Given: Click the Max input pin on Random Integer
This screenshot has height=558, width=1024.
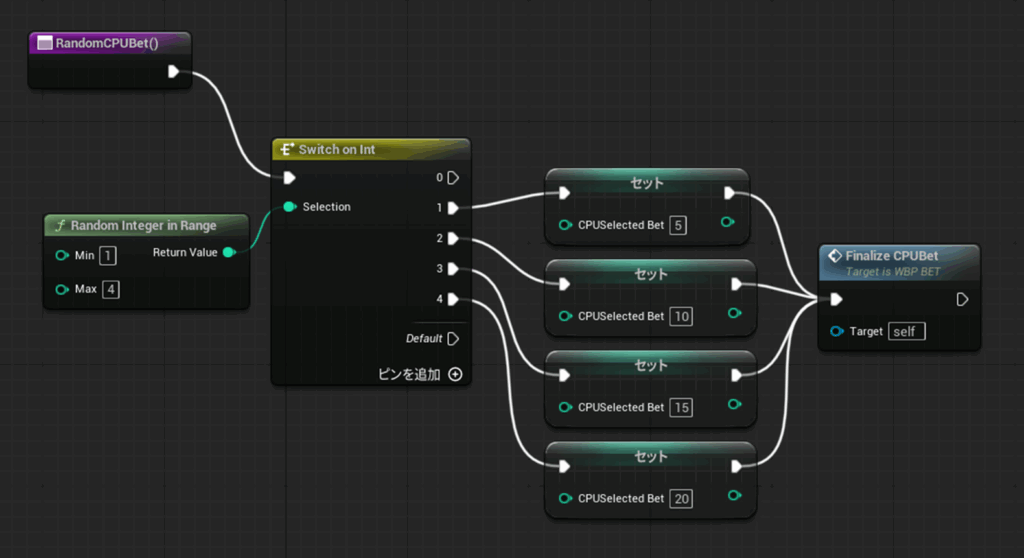Looking at the screenshot, I should coord(62,290).
